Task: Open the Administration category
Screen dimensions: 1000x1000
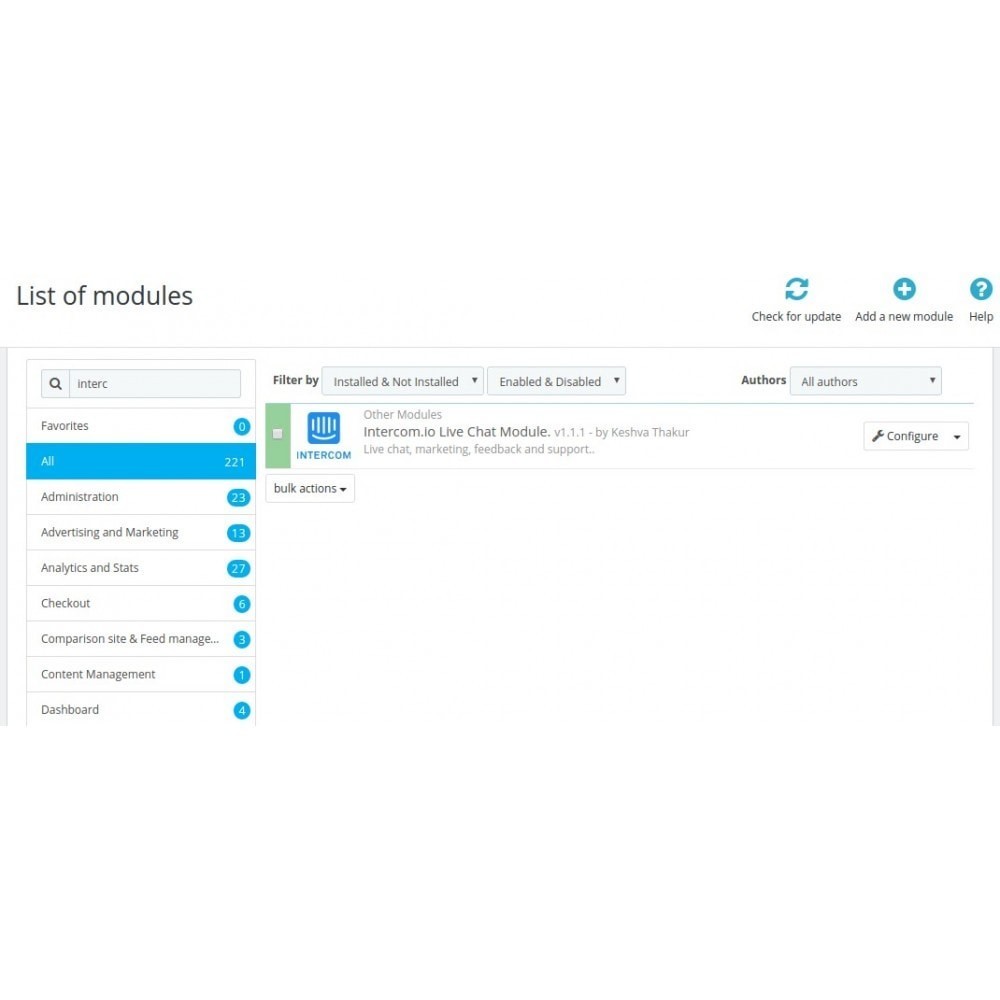Action: coord(141,497)
